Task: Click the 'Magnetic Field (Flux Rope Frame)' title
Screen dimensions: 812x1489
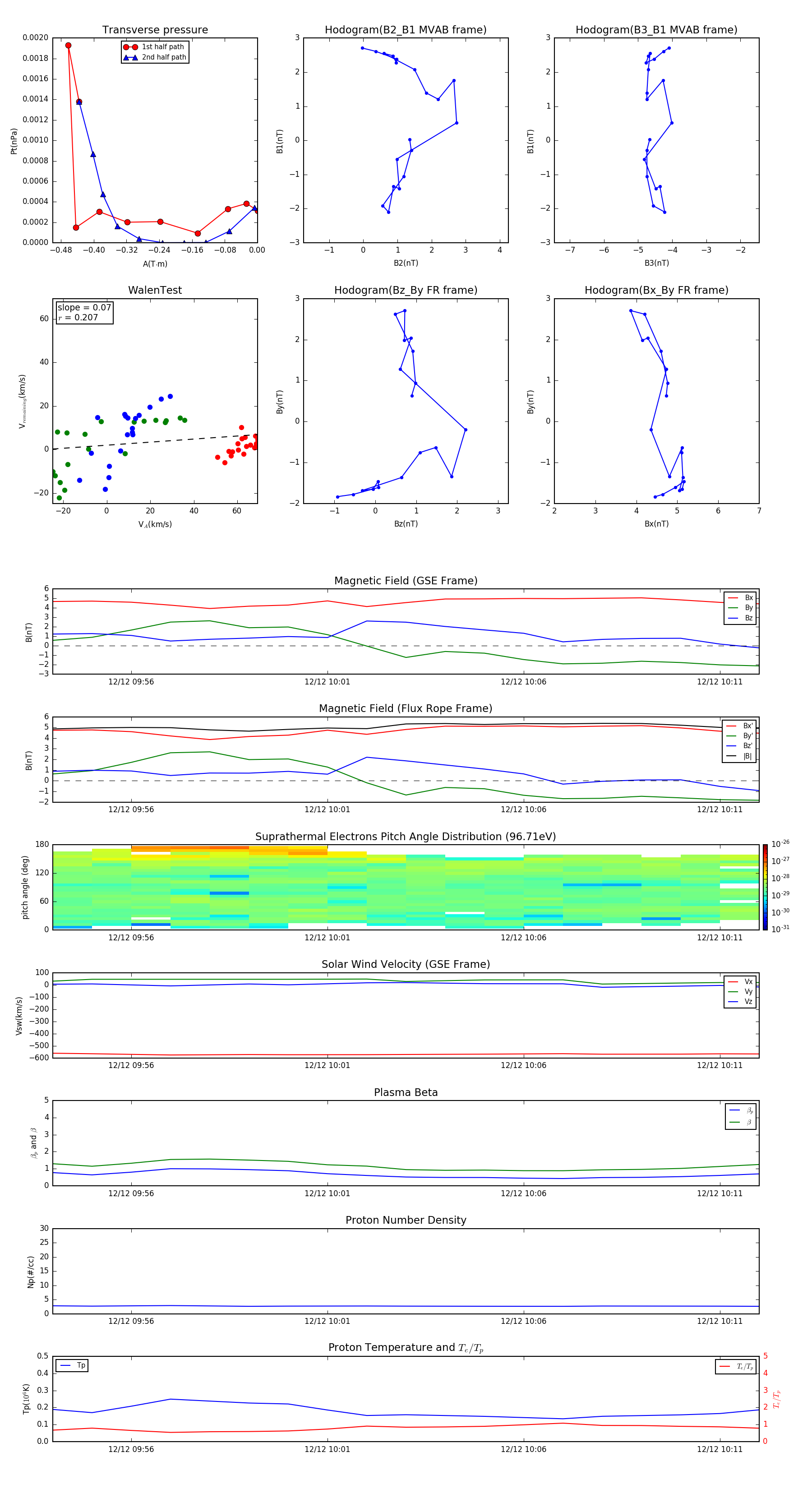Action: 406,709
